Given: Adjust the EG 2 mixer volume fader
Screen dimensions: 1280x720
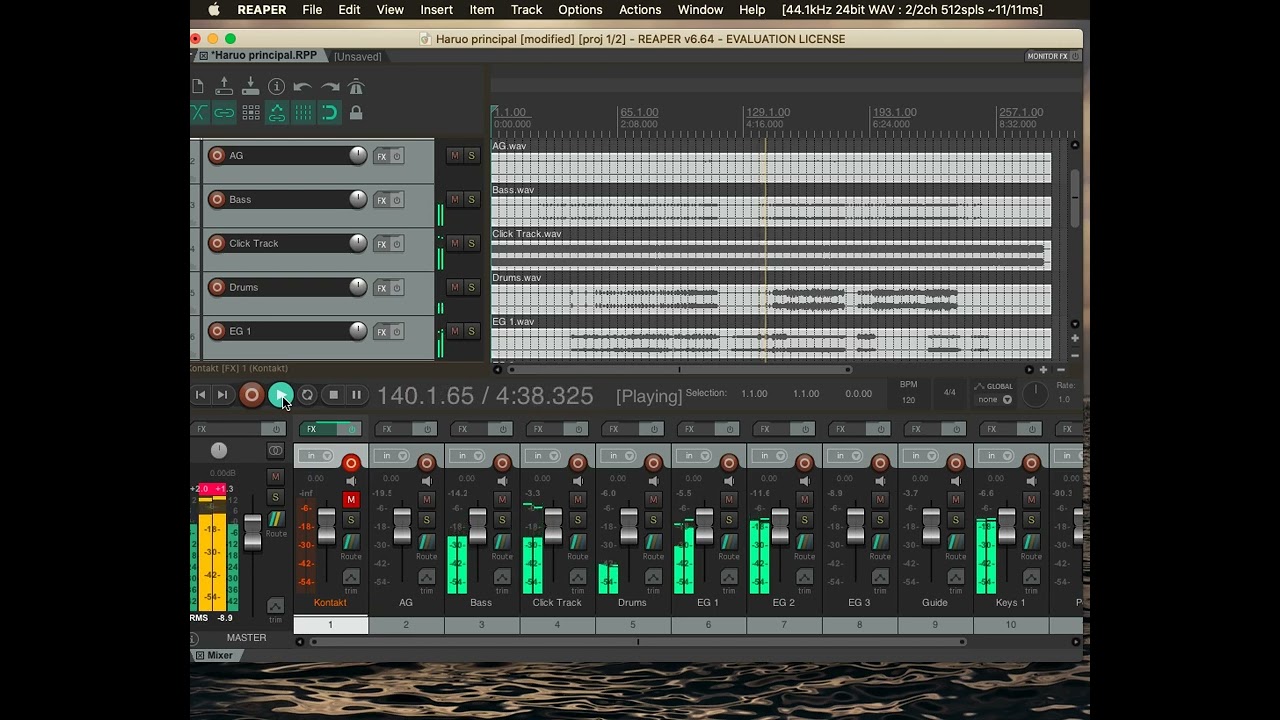Looking at the screenshot, I should click(x=780, y=526).
